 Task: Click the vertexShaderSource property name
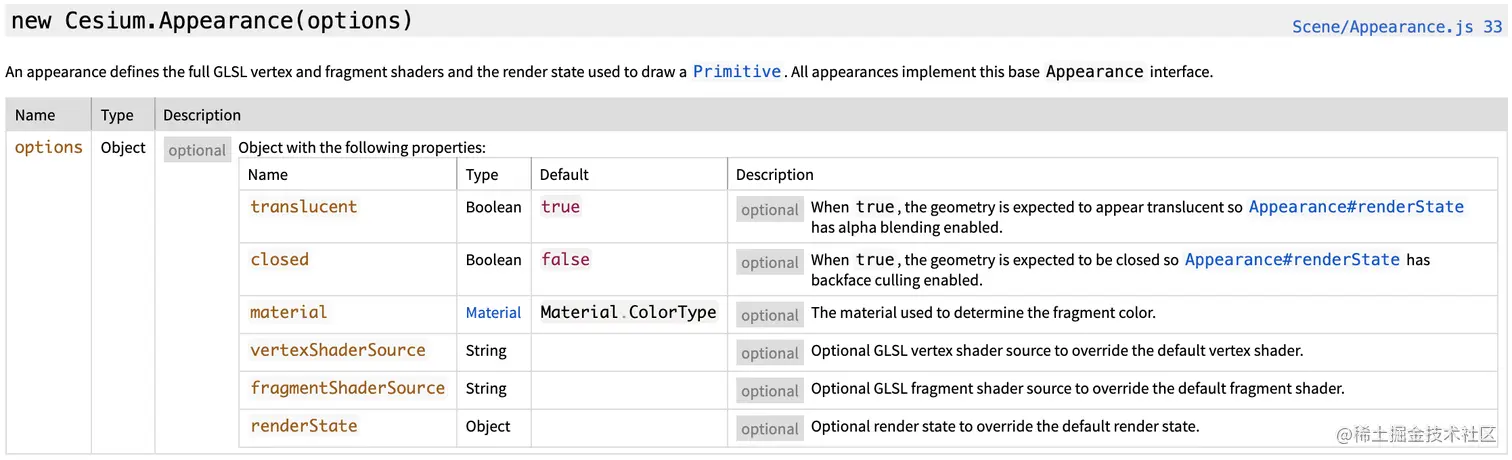pyautogui.click(x=337, y=351)
